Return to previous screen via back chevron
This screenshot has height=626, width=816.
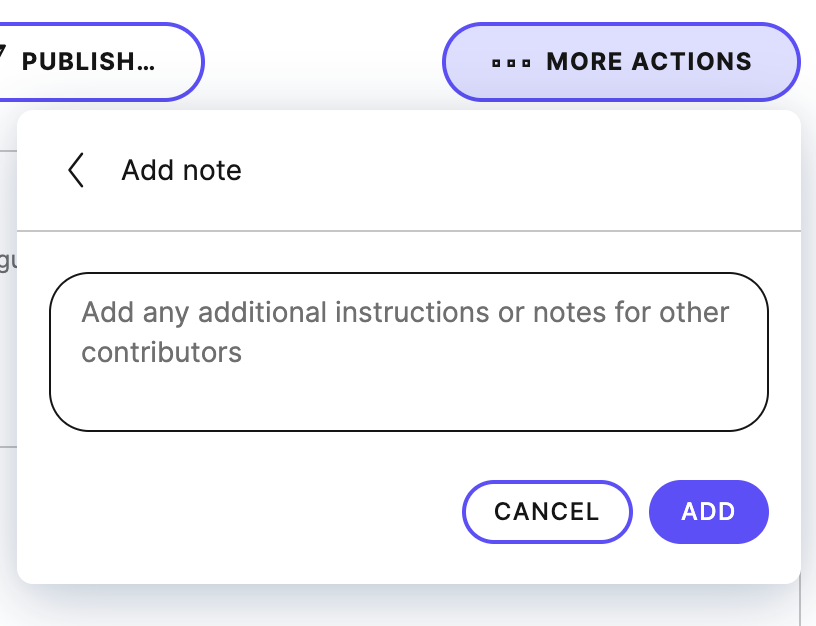(75, 170)
